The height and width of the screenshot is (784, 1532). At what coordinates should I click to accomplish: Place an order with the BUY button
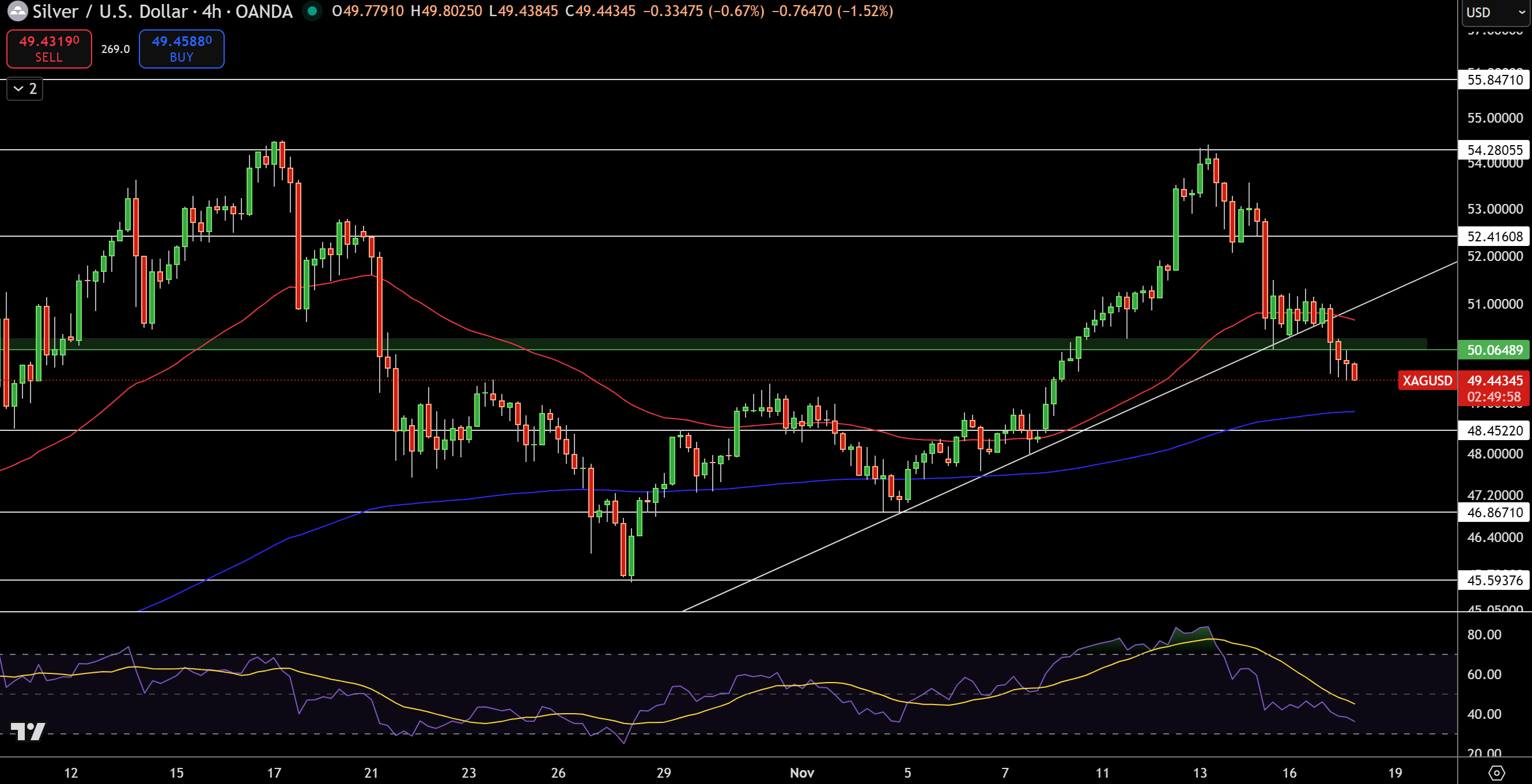(181, 49)
